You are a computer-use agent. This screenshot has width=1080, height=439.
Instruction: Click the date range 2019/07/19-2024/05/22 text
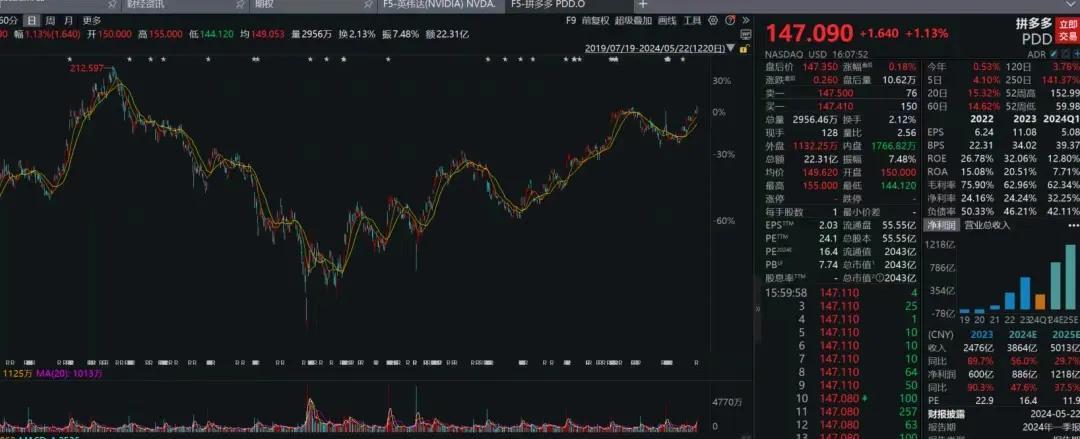[654, 48]
